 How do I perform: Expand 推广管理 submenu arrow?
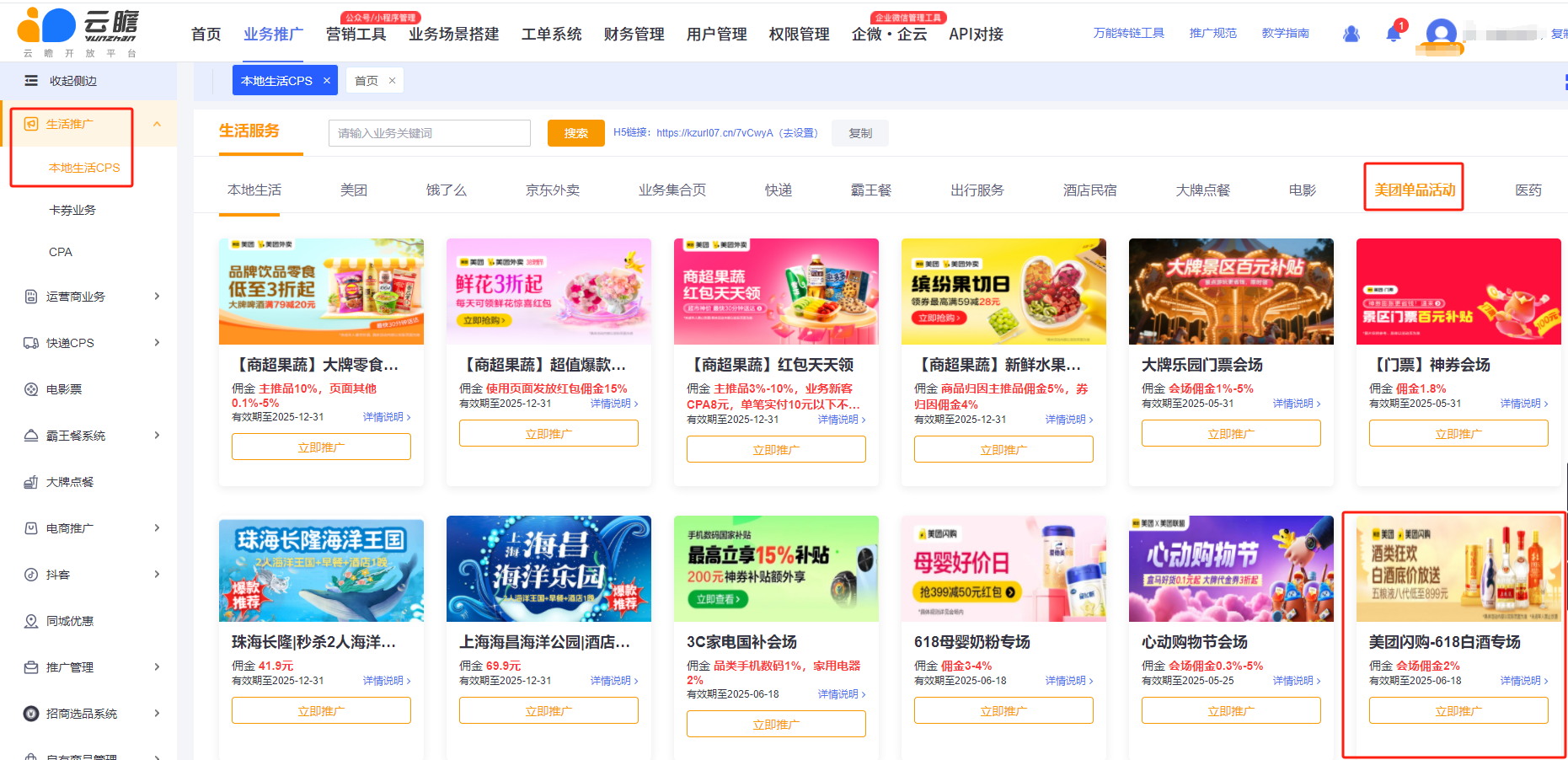point(157,667)
